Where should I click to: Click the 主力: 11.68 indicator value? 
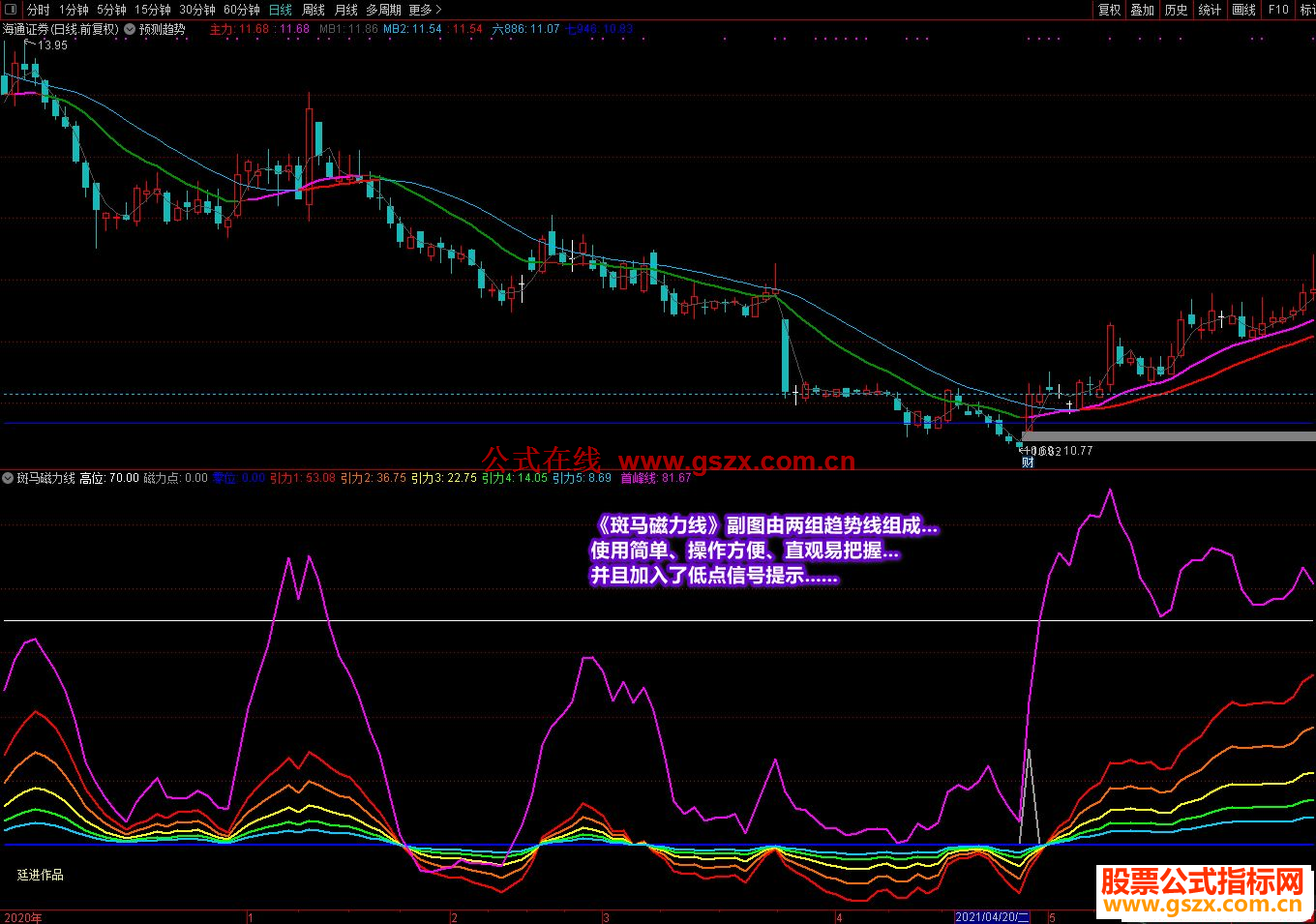pos(240,29)
